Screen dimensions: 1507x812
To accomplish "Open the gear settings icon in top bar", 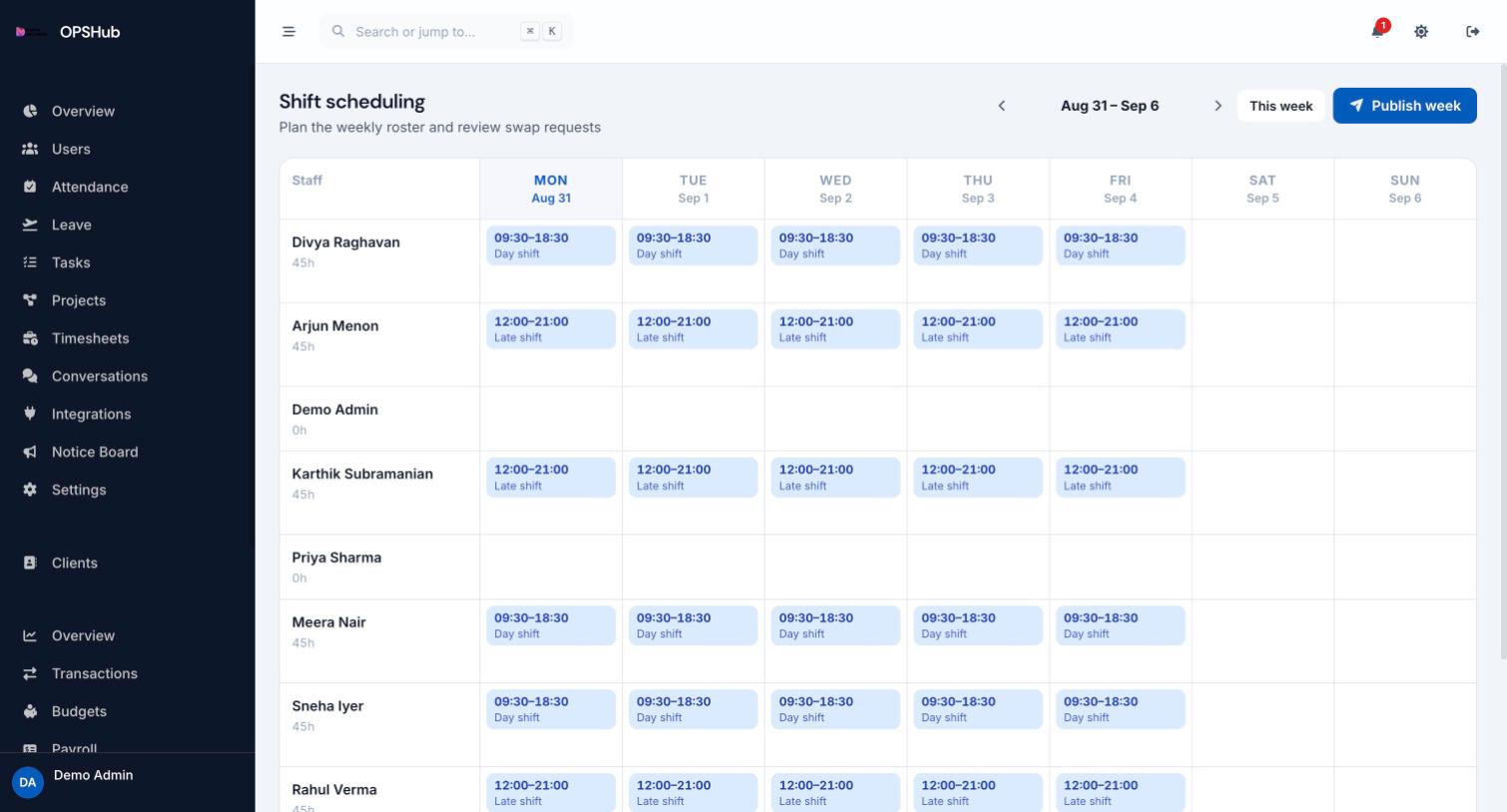I will click(x=1421, y=32).
